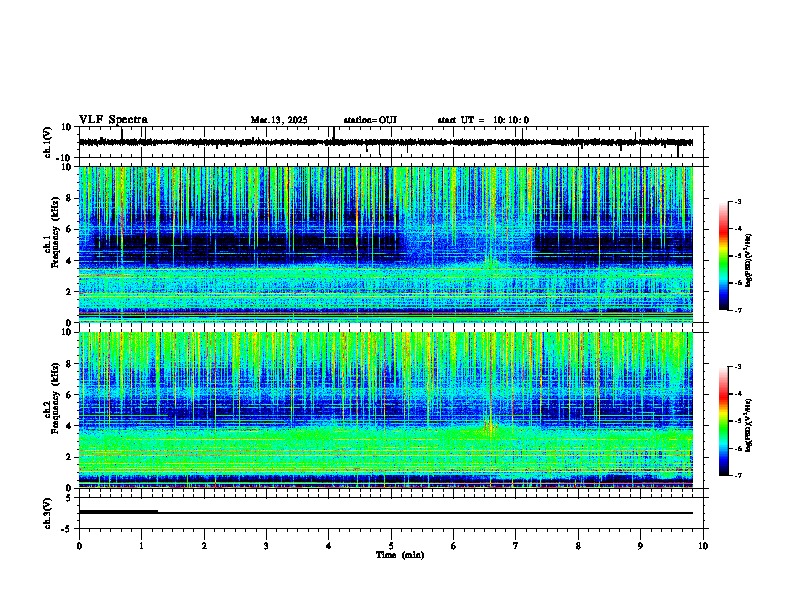Click the ch.1 spectrogram color scale bar

click(724, 256)
